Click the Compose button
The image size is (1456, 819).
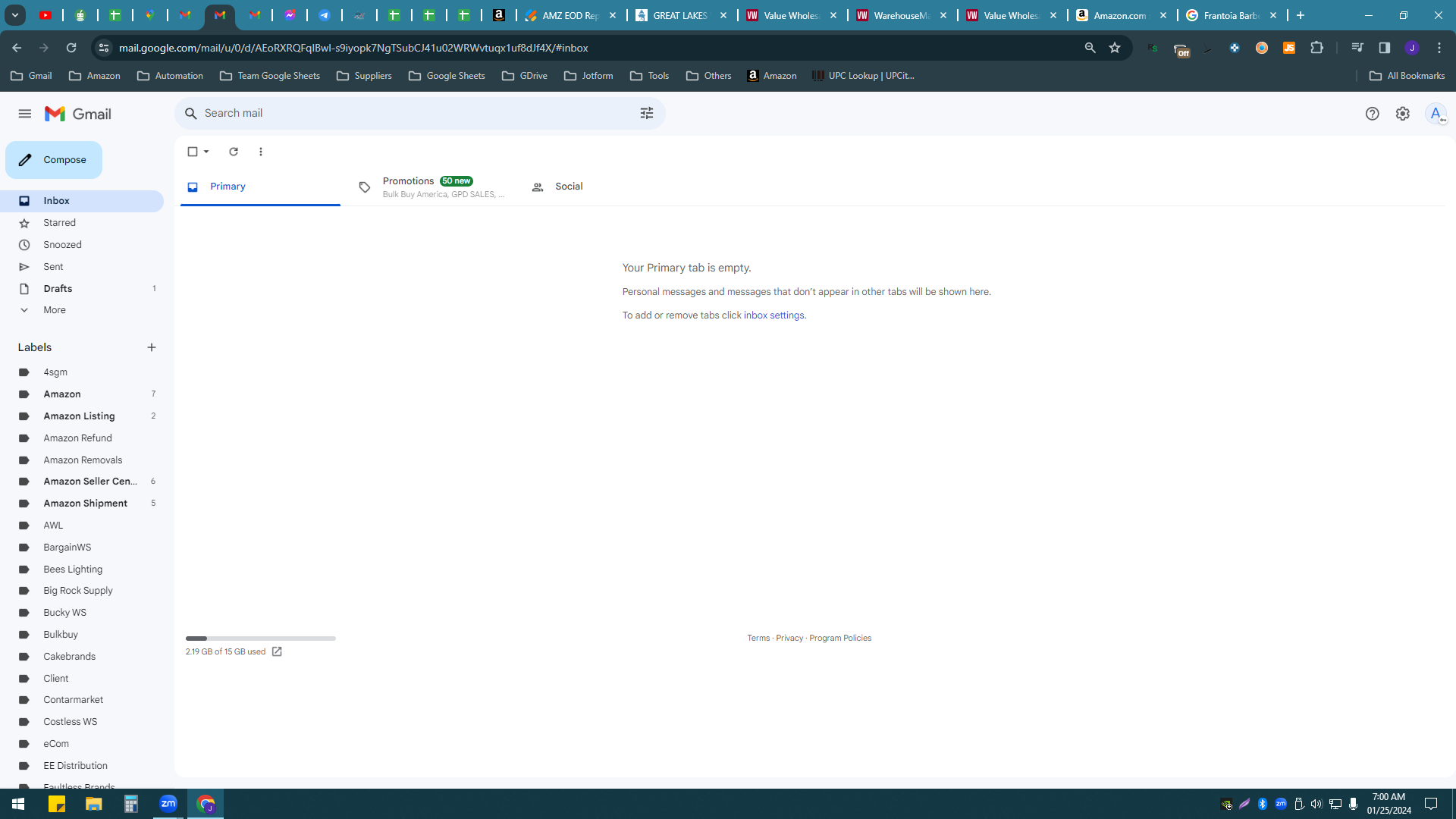(54, 160)
